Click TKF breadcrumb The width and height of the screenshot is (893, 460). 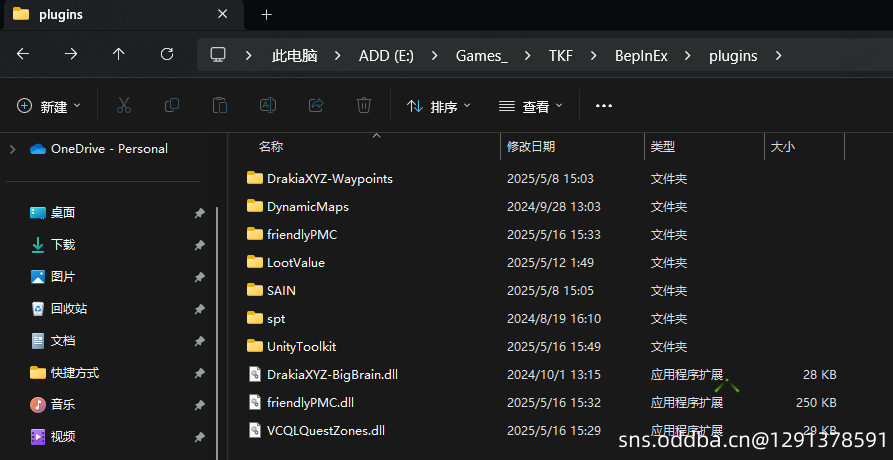(x=560, y=56)
